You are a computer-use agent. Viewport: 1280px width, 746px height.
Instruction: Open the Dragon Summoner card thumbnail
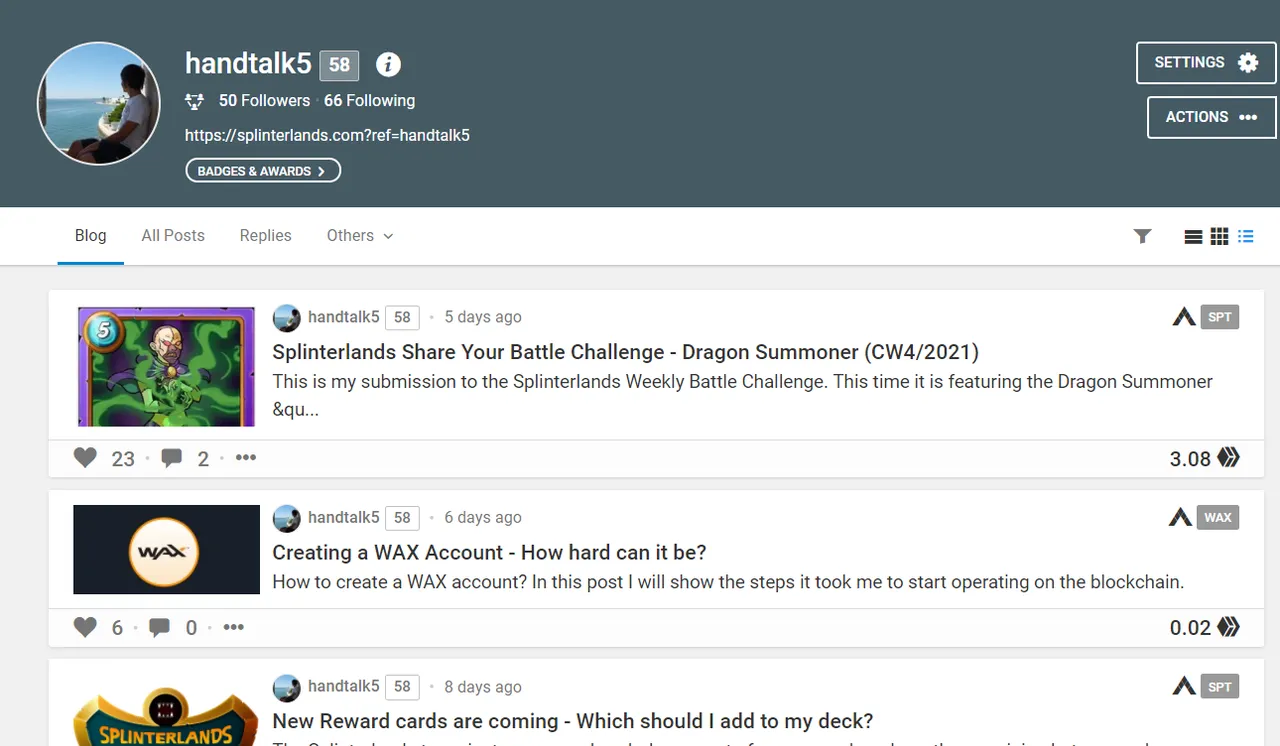pyautogui.click(x=166, y=366)
